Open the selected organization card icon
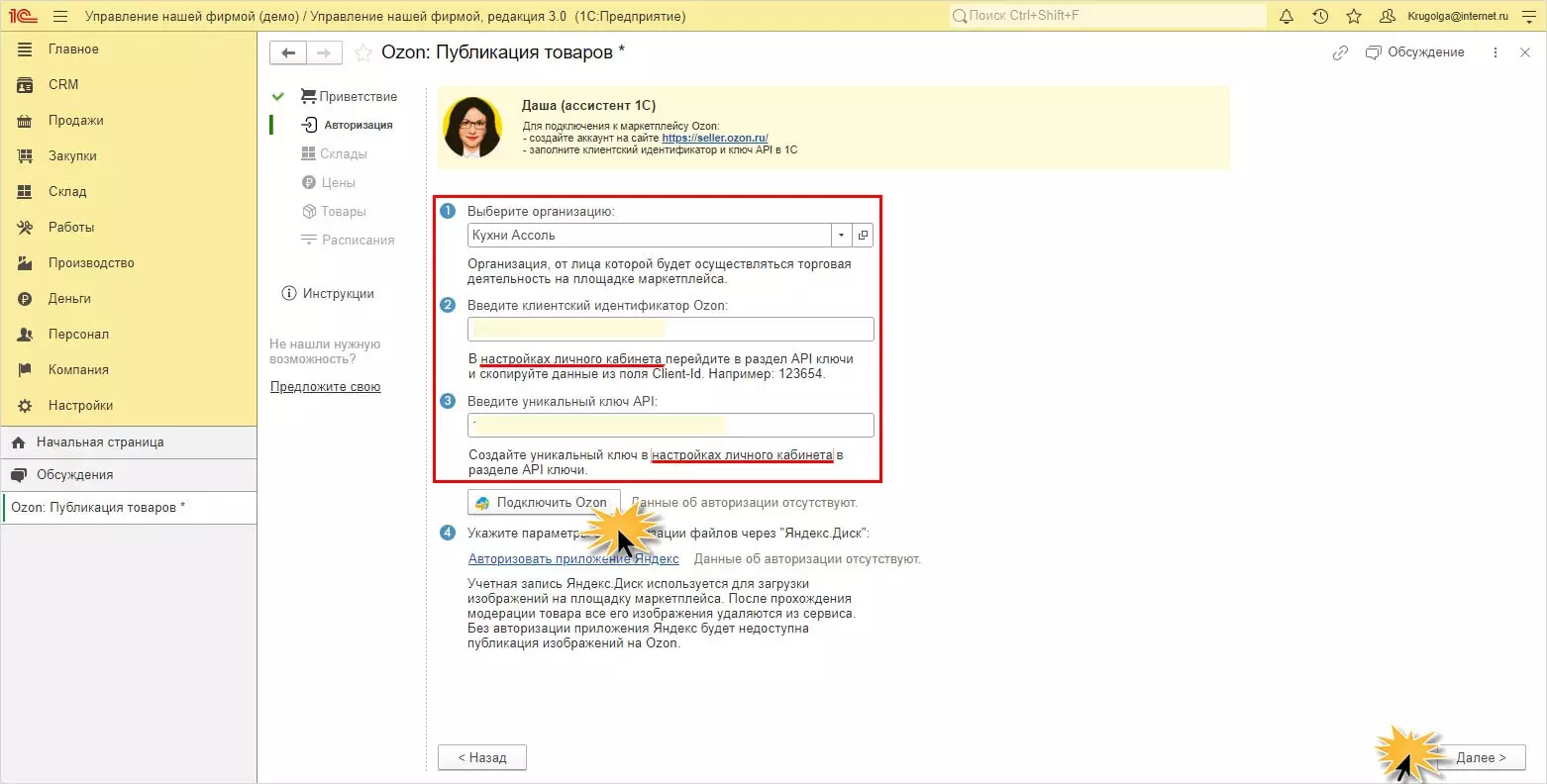 [x=863, y=235]
